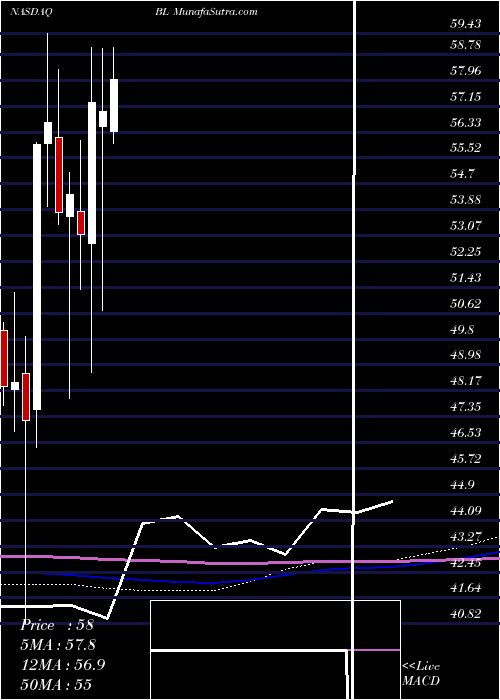Screen dimensions: 500x700
Task: Click the 47.35 price axis label
Action: pyautogui.click(x=466, y=407)
